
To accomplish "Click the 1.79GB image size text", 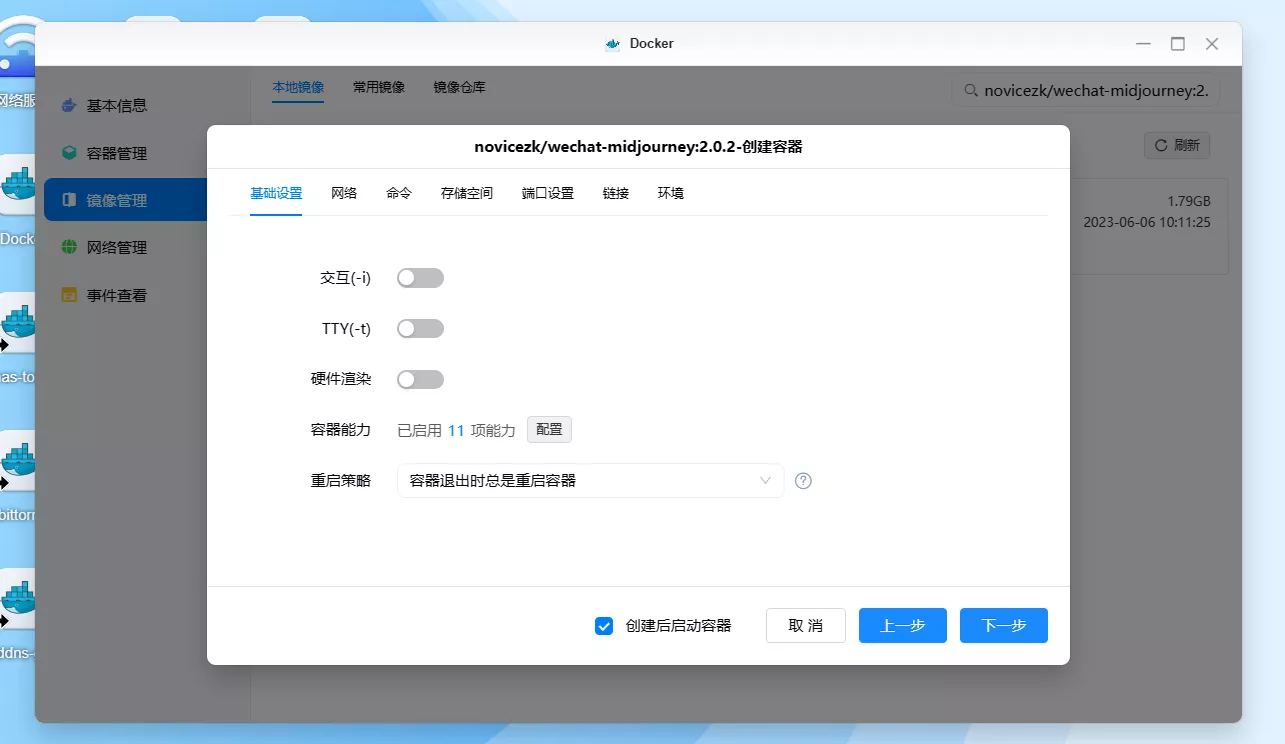I will (1189, 201).
